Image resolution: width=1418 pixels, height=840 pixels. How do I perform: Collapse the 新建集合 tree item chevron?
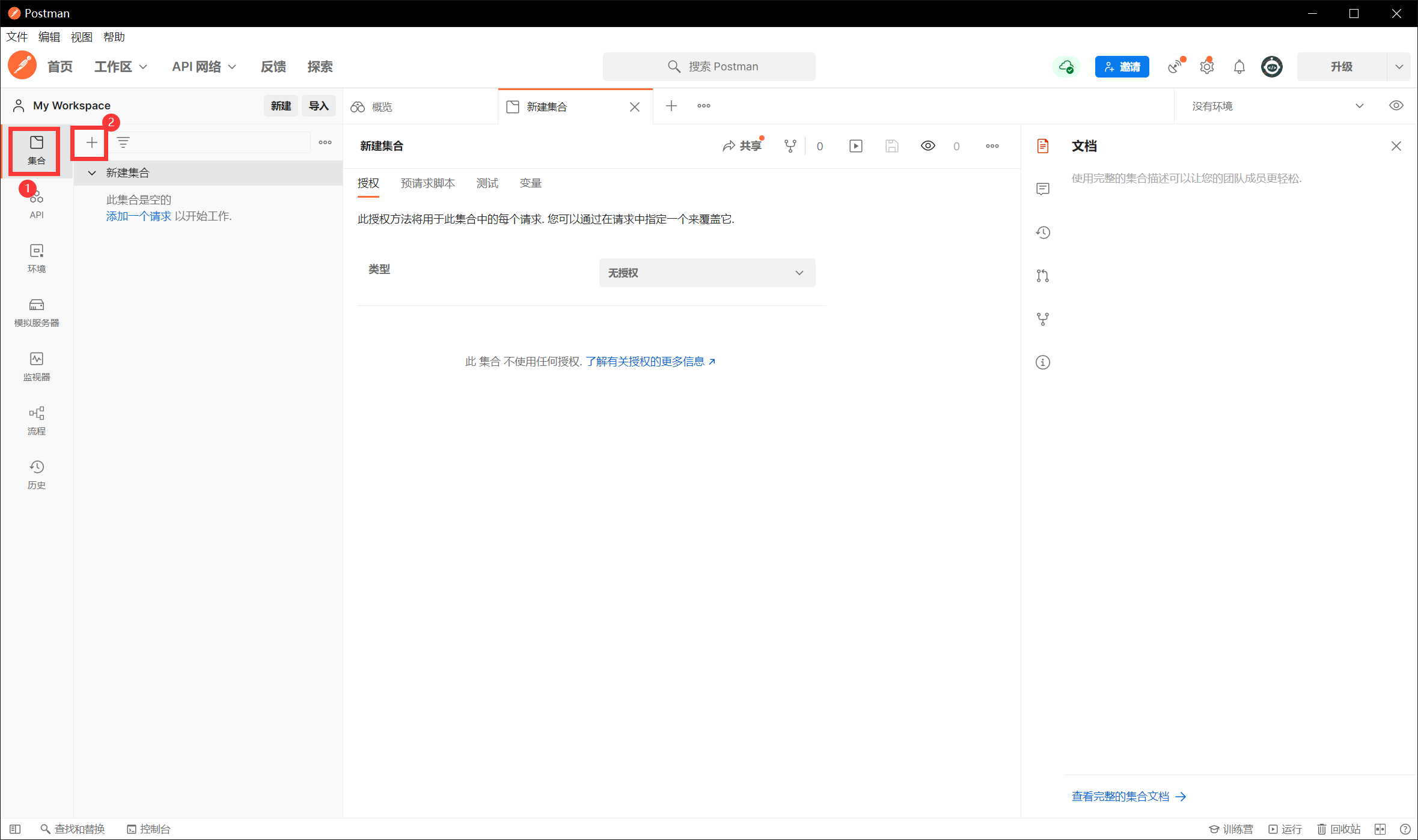92,173
